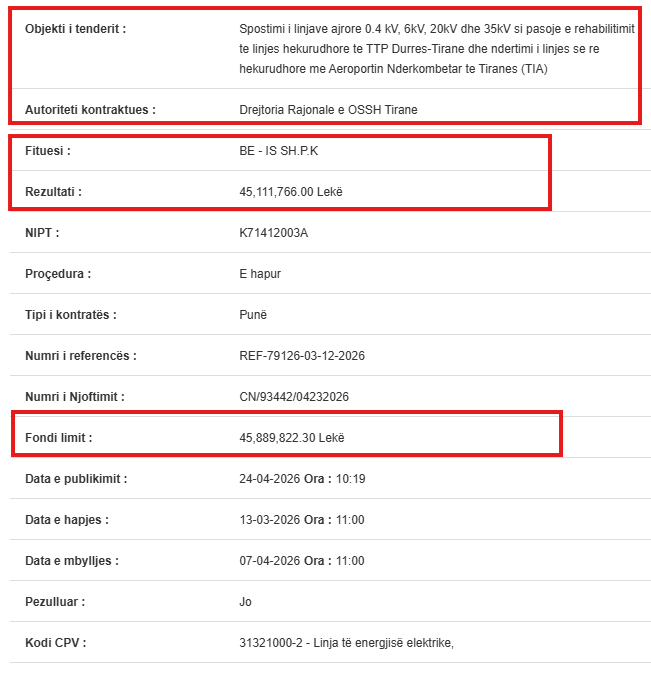Click the "Rezultati" label
Image resolution: width=651 pixels, height=693 pixels.
[54, 191]
